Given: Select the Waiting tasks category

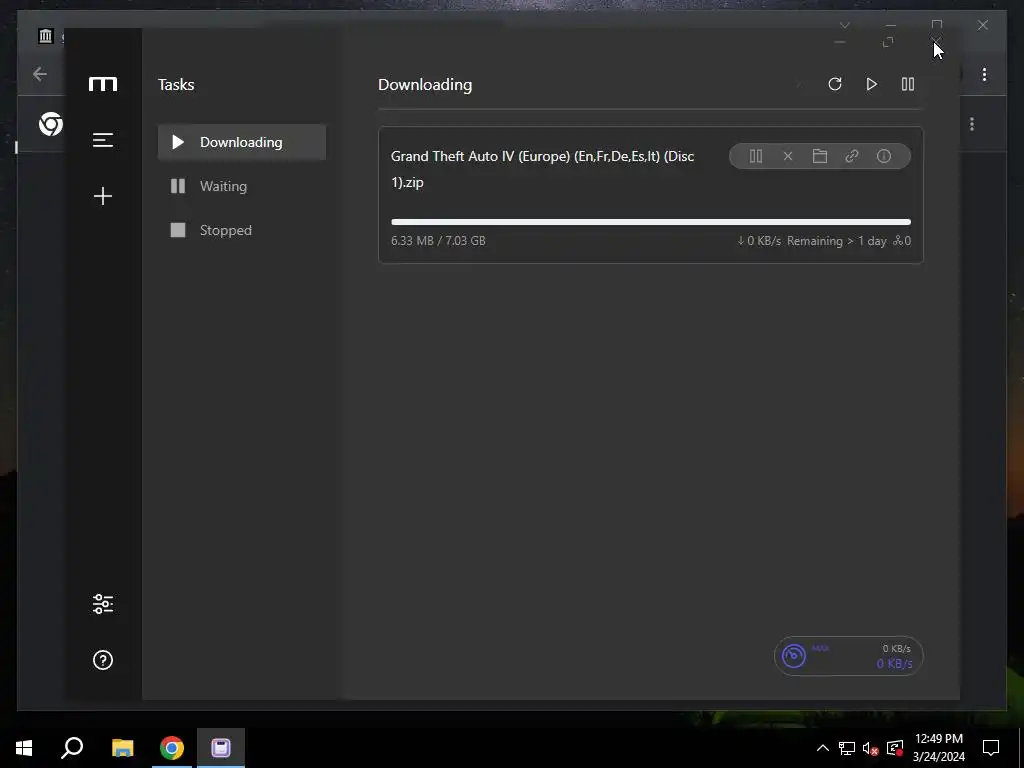Looking at the screenshot, I should click(x=242, y=186).
